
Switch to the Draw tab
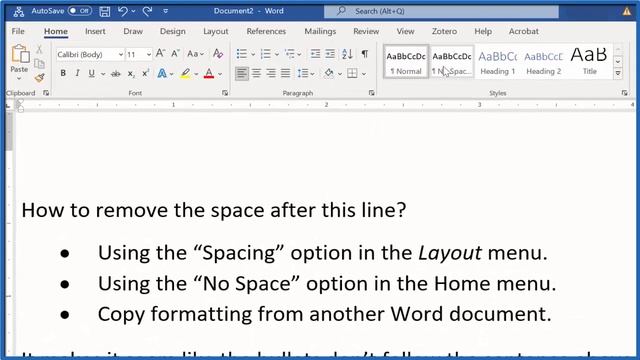133,31
